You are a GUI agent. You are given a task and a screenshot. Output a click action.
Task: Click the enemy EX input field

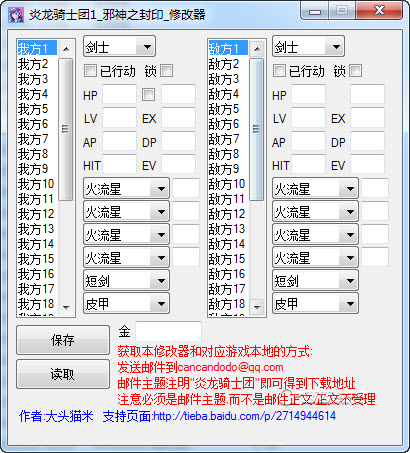coord(367,118)
